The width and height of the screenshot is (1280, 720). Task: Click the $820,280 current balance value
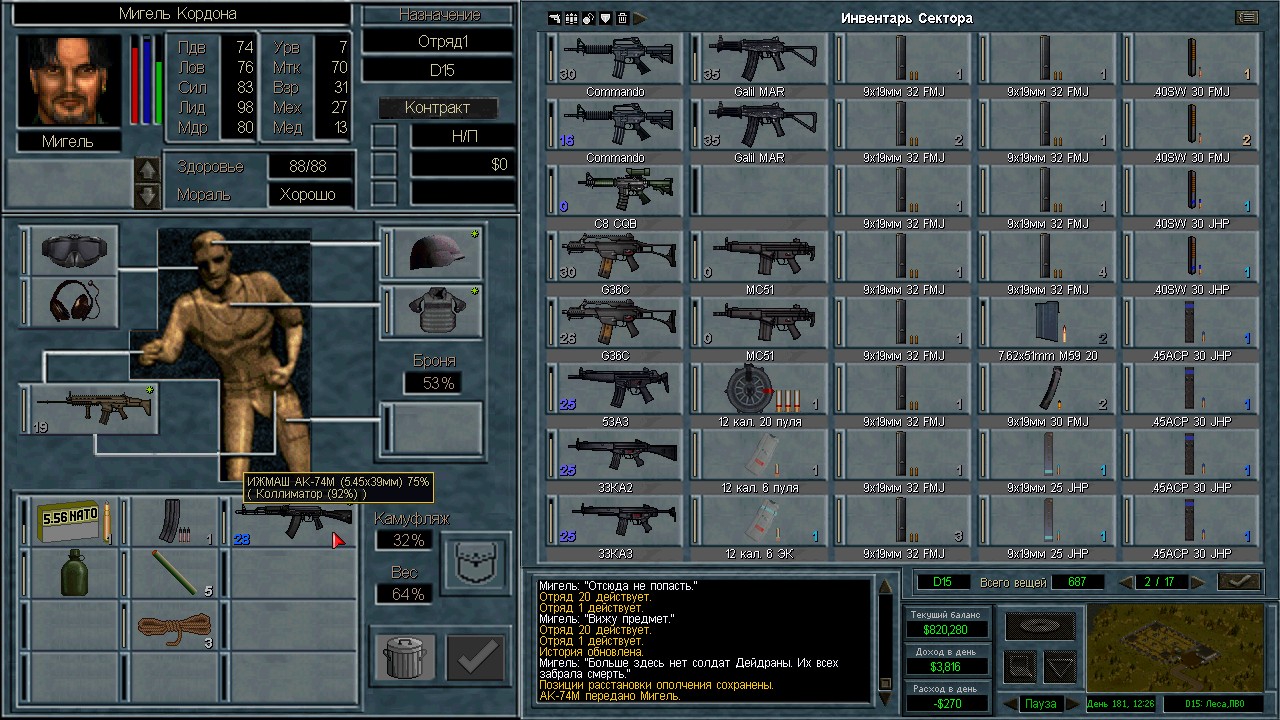click(x=947, y=630)
